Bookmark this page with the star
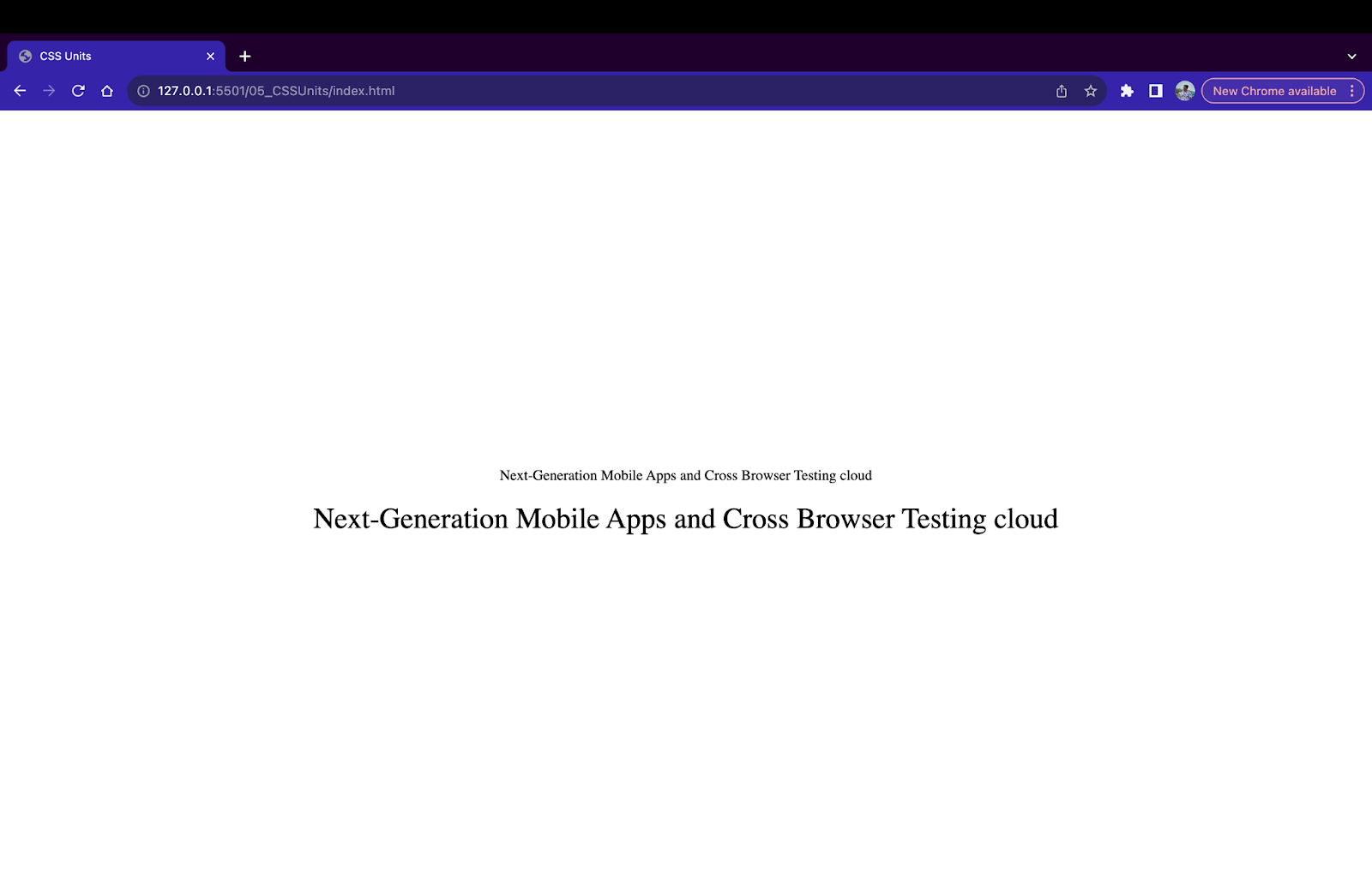 pos(1091,91)
